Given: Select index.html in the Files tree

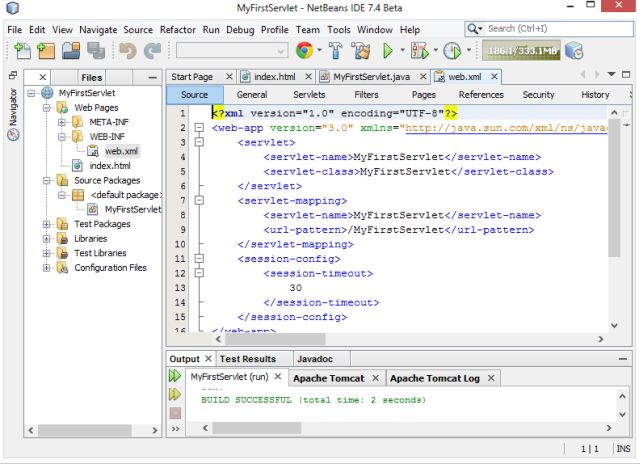Looking at the screenshot, I should (x=110, y=166).
